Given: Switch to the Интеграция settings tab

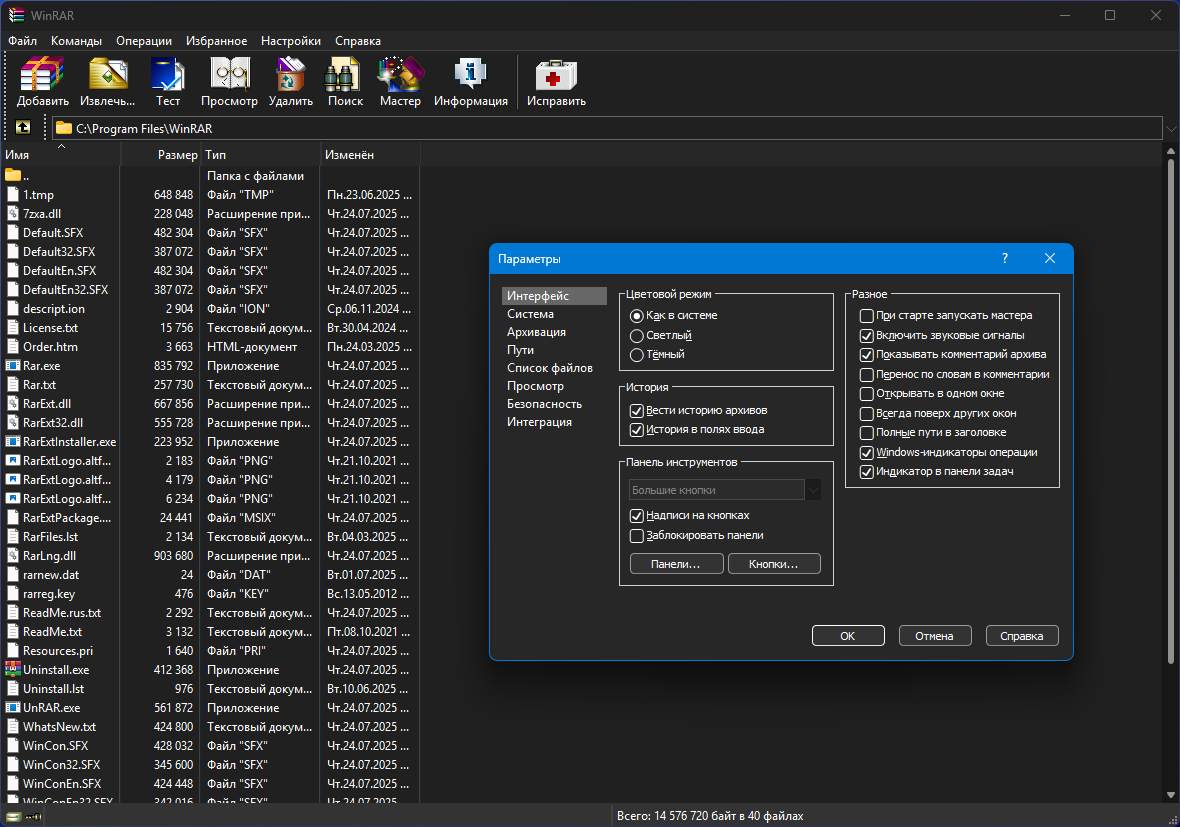Looking at the screenshot, I should [x=540, y=422].
